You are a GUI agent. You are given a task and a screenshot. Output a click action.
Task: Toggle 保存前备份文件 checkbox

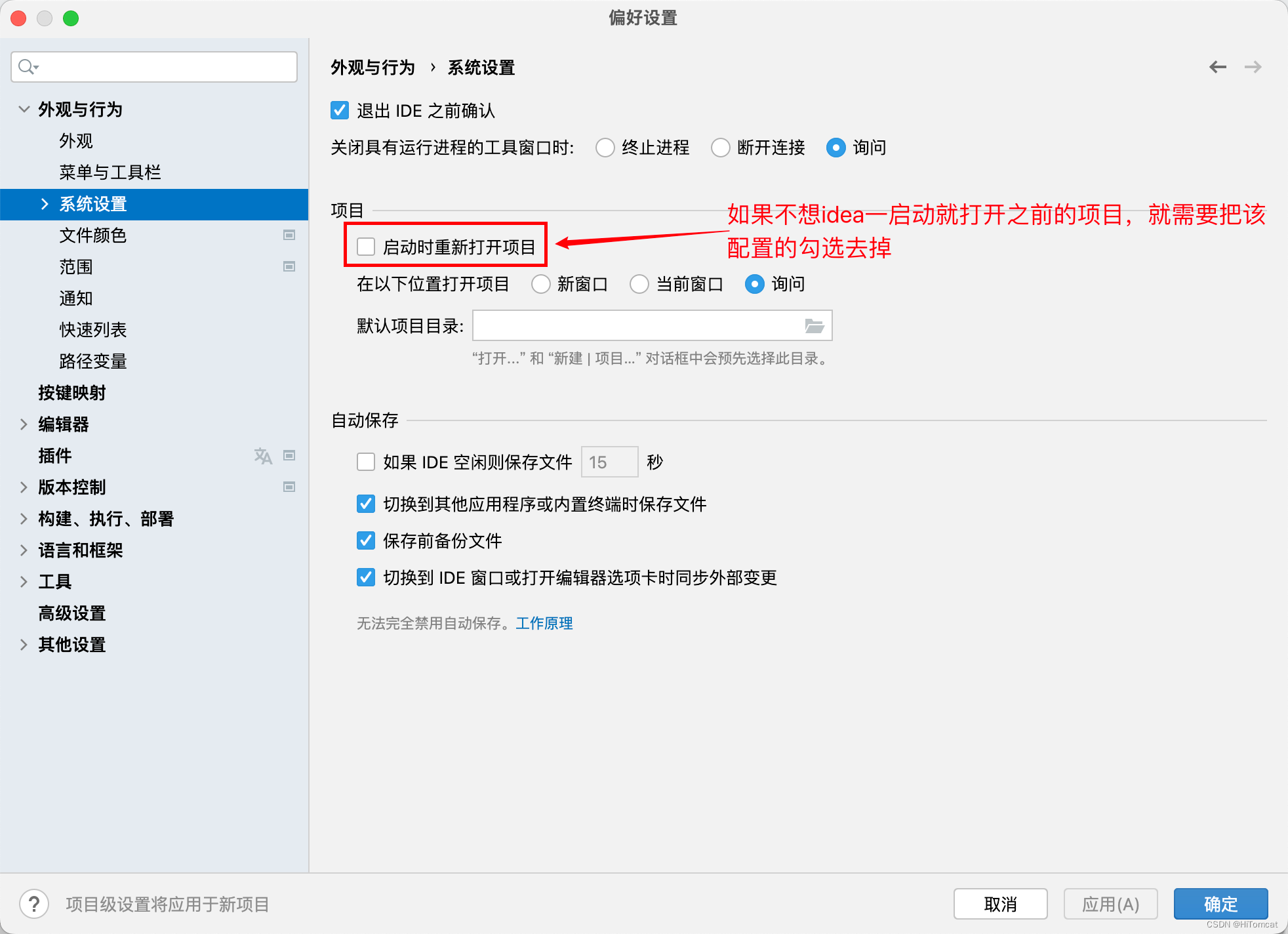click(x=366, y=540)
